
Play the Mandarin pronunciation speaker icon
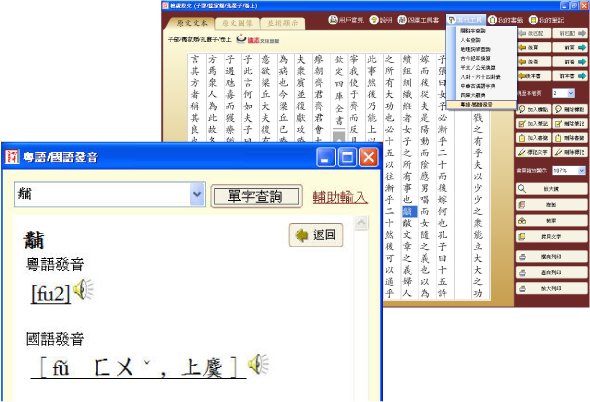pos(258,364)
